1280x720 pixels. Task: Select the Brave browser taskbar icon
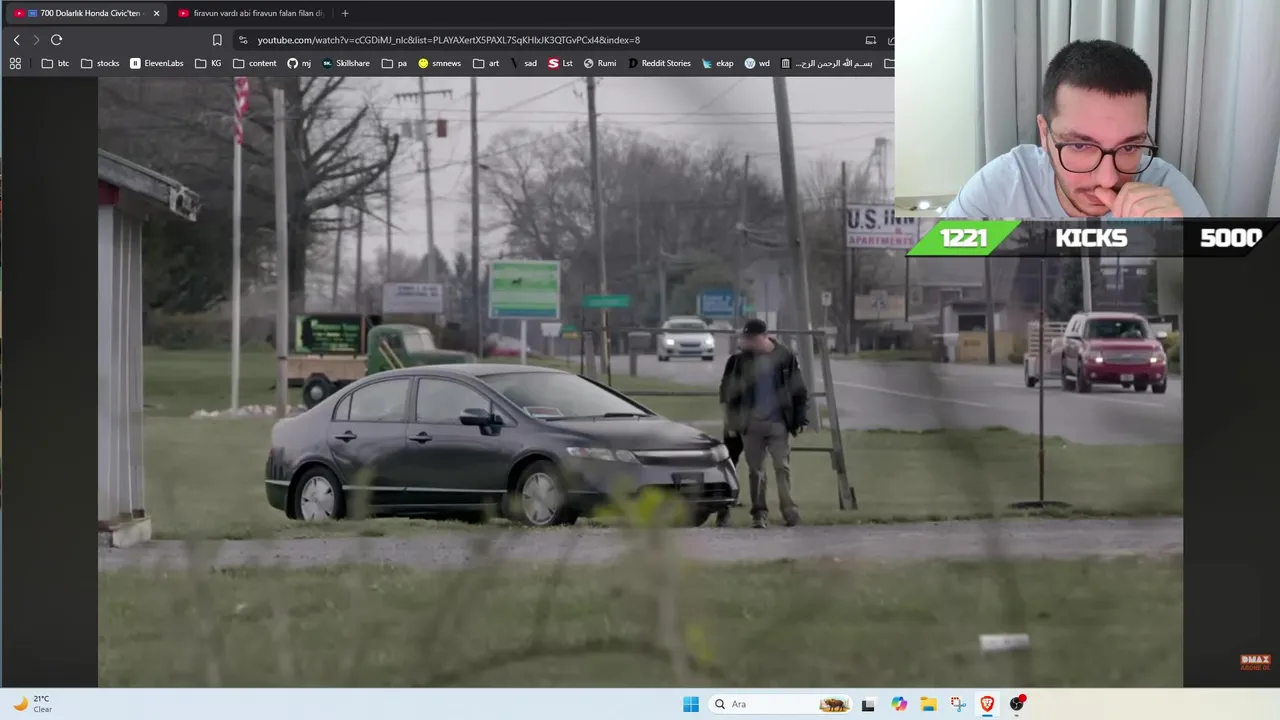987,704
